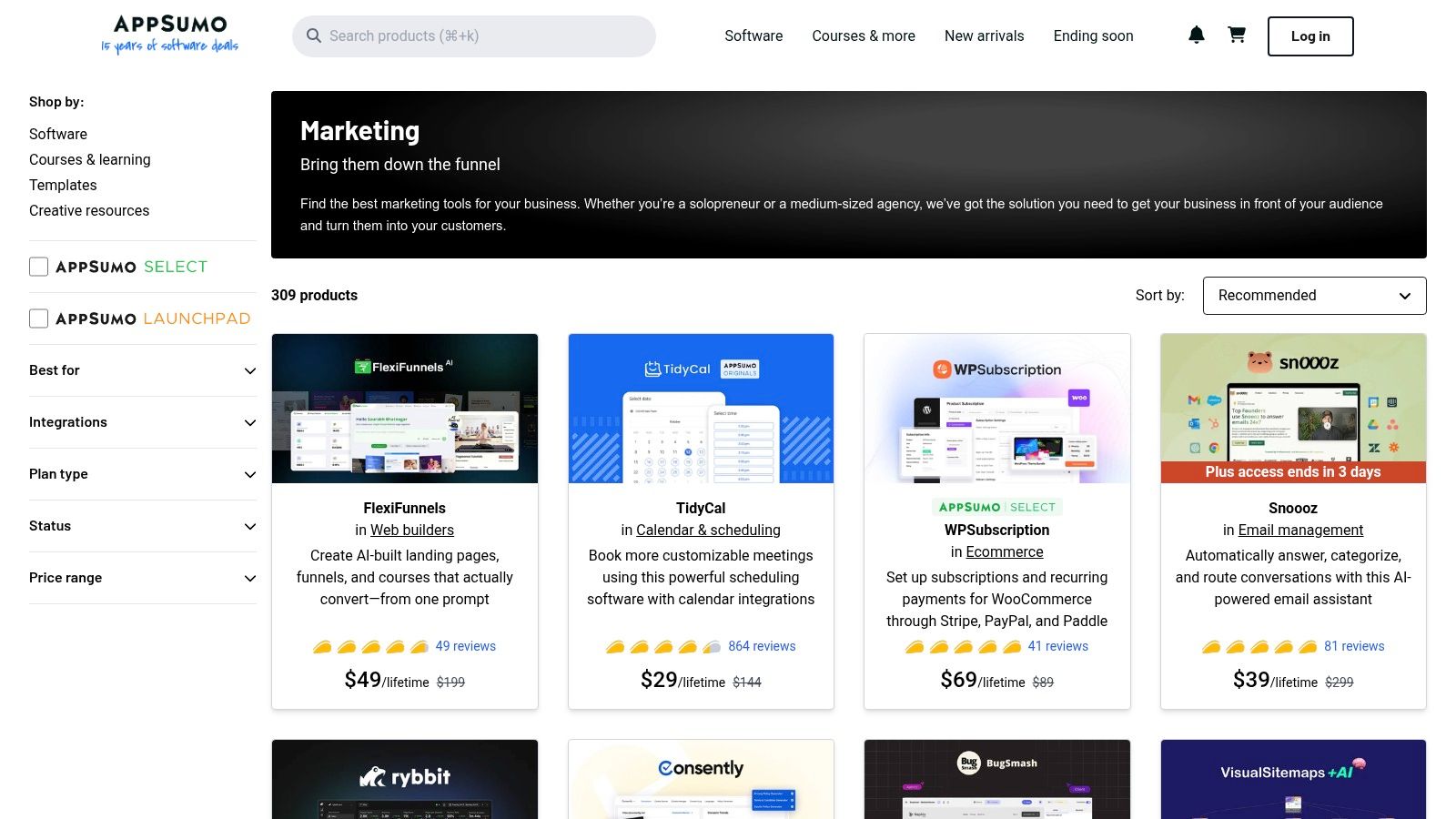The width and height of the screenshot is (1456, 819).
Task: Open TidyCal's 864 reviews
Action: click(763, 645)
